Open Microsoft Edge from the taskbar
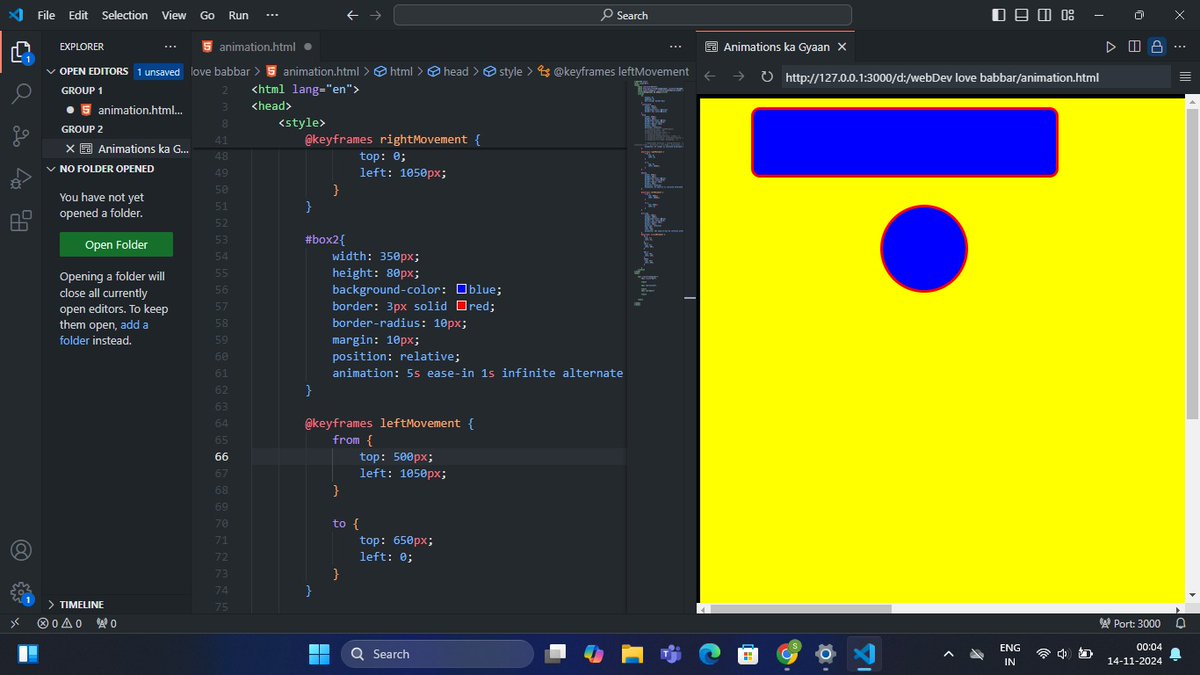The height and width of the screenshot is (675, 1200). pyautogui.click(x=709, y=654)
